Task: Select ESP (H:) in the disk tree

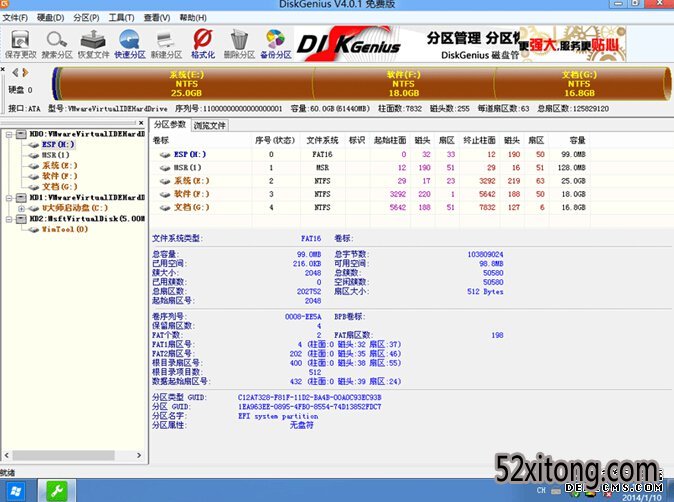Action: (x=58, y=144)
